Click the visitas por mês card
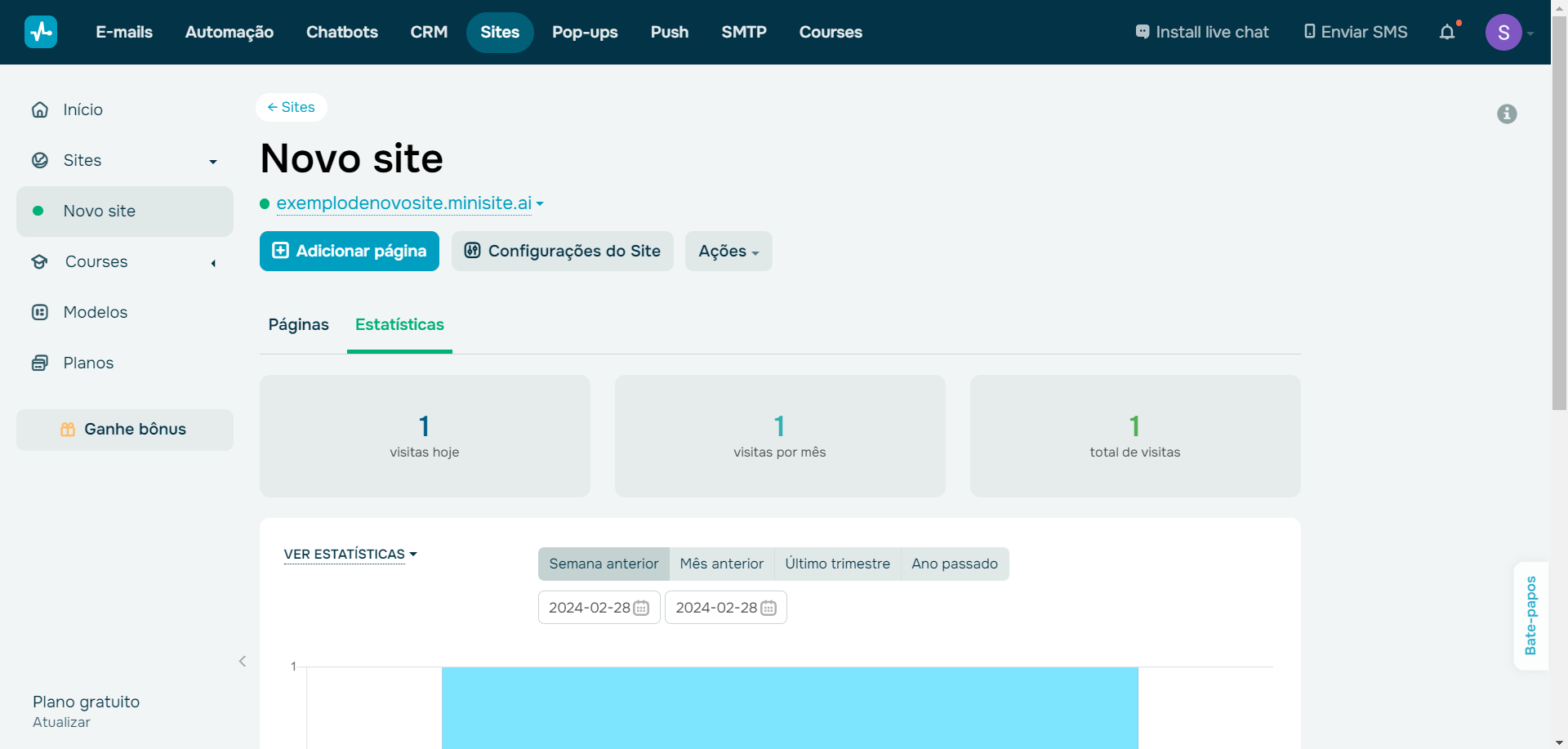1568x749 pixels. [x=780, y=436]
